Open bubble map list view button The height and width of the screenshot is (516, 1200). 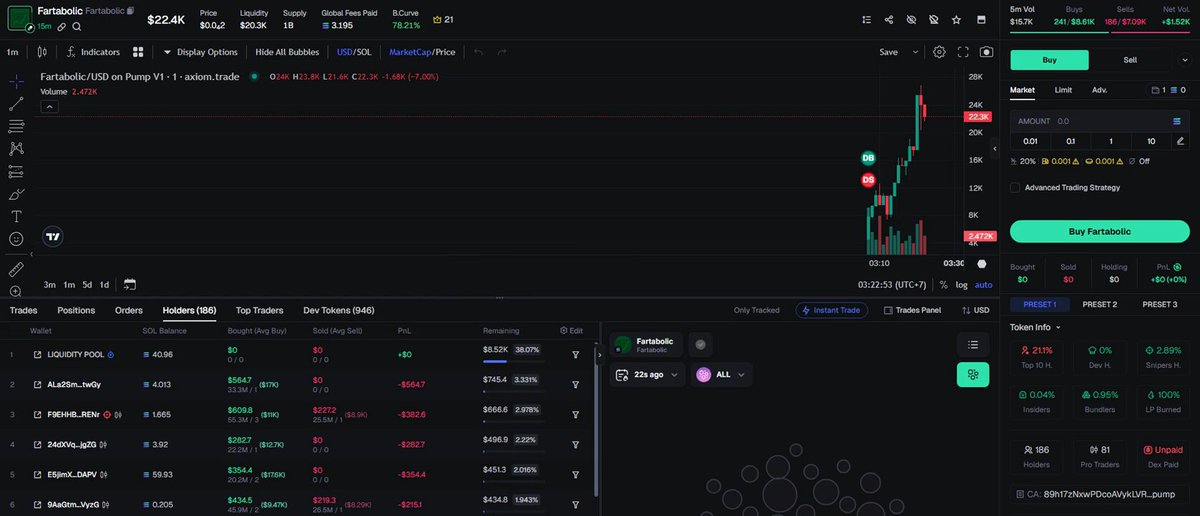(x=973, y=344)
